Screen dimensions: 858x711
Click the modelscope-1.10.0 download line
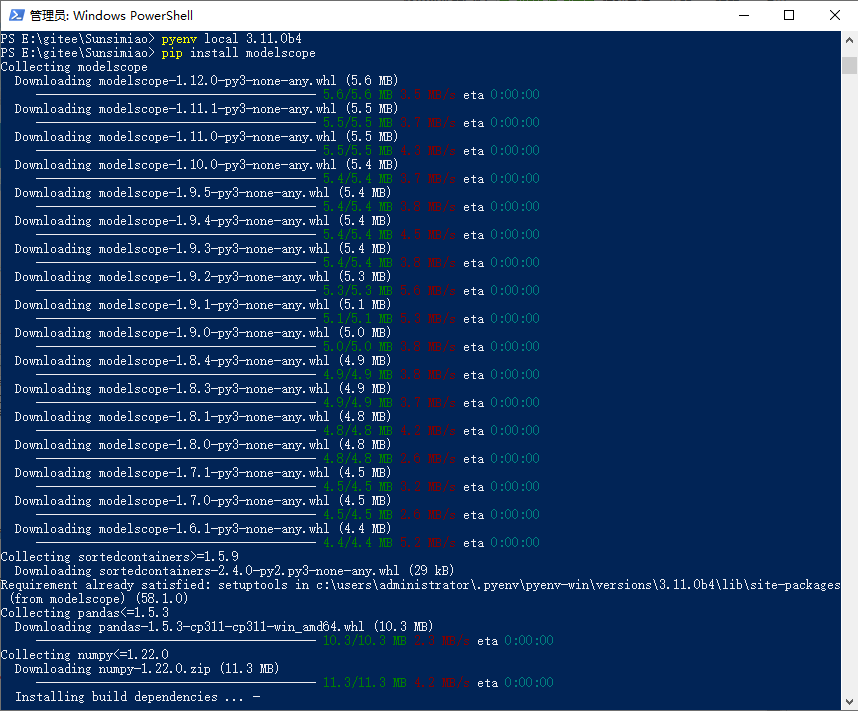206,165
